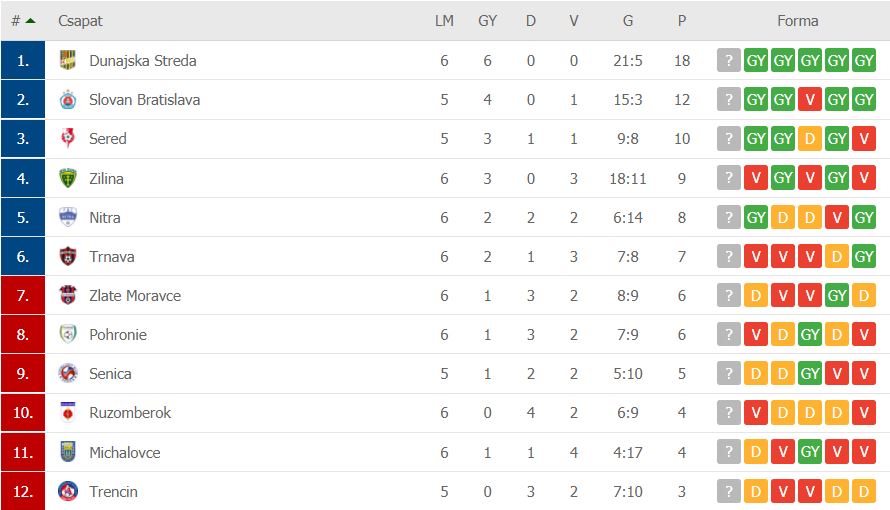890x510 pixels.
Task: Click Slovan Bratislava's red V form badge
Action: [810, 99]
